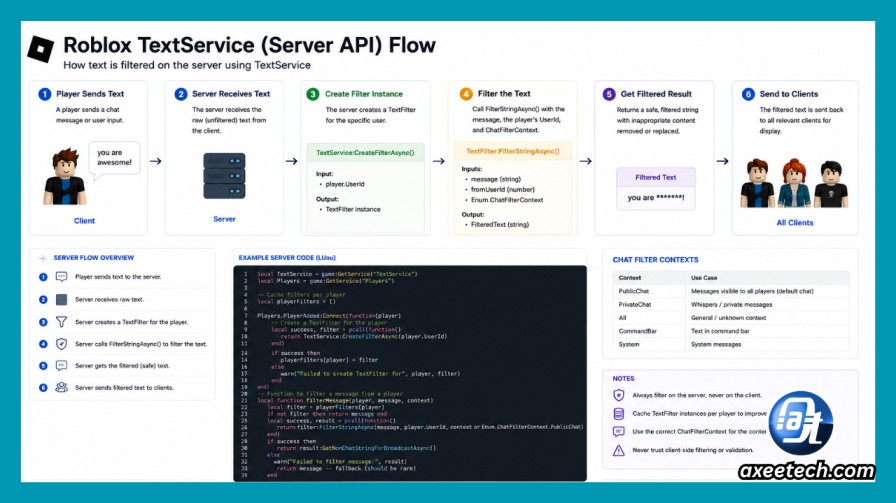This screenshot has width=896, height=503.
Task: Click the Roblox logo beside the title
Action: click(x=41, y=49)
